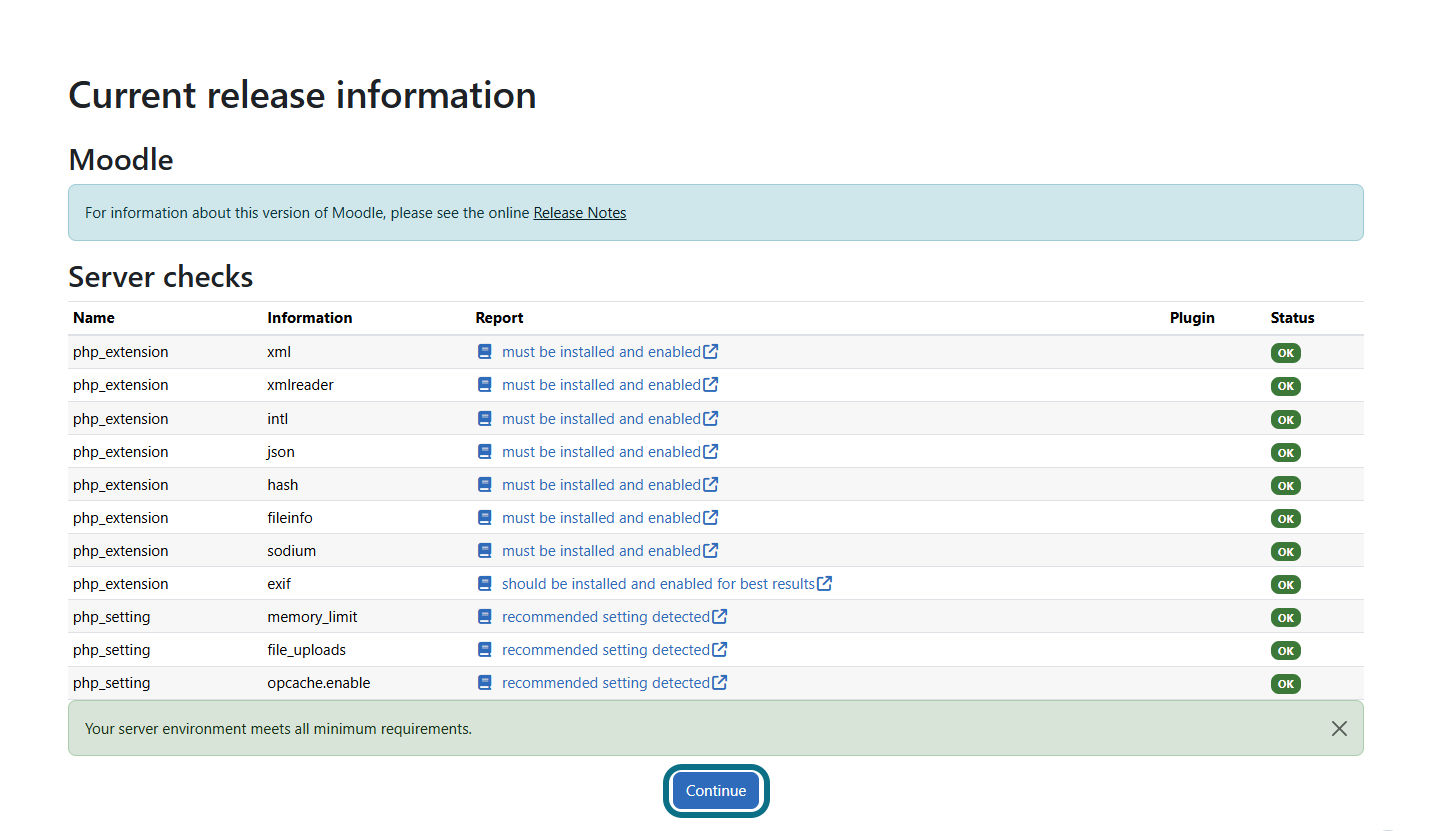Click the 'xmlreader' information cell

tap(300, 385)
